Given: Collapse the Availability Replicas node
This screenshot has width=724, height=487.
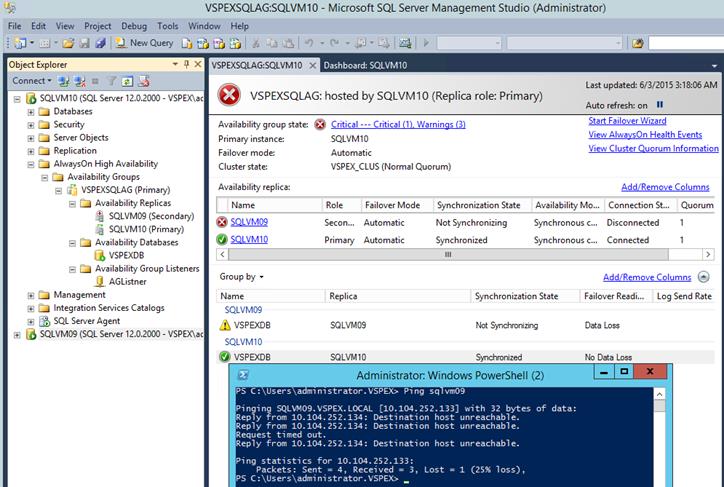Looking at the screenshot, I should coord(72,204).
